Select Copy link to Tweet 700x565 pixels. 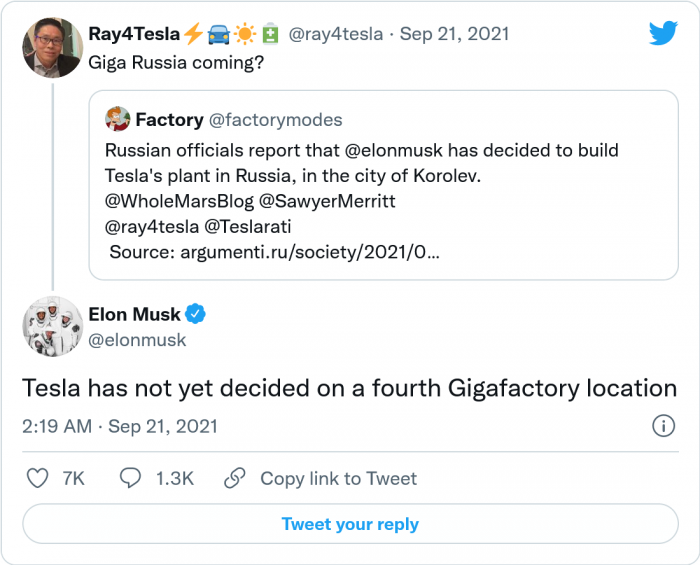click(x=338, y=478)
